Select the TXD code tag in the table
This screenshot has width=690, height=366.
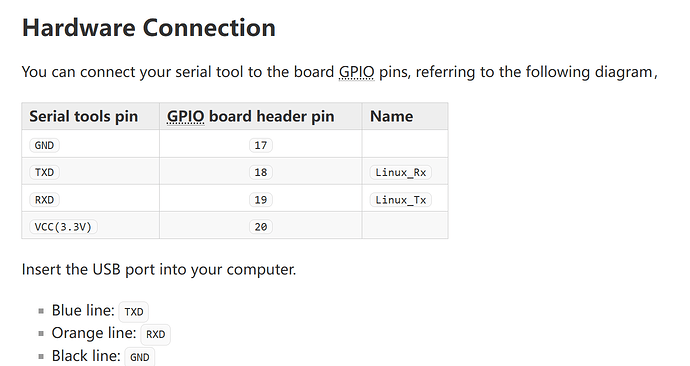point(44,172)
